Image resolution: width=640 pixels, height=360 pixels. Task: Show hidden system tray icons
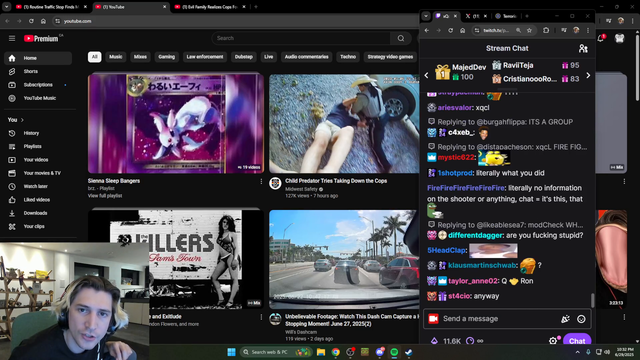point(577,352)
